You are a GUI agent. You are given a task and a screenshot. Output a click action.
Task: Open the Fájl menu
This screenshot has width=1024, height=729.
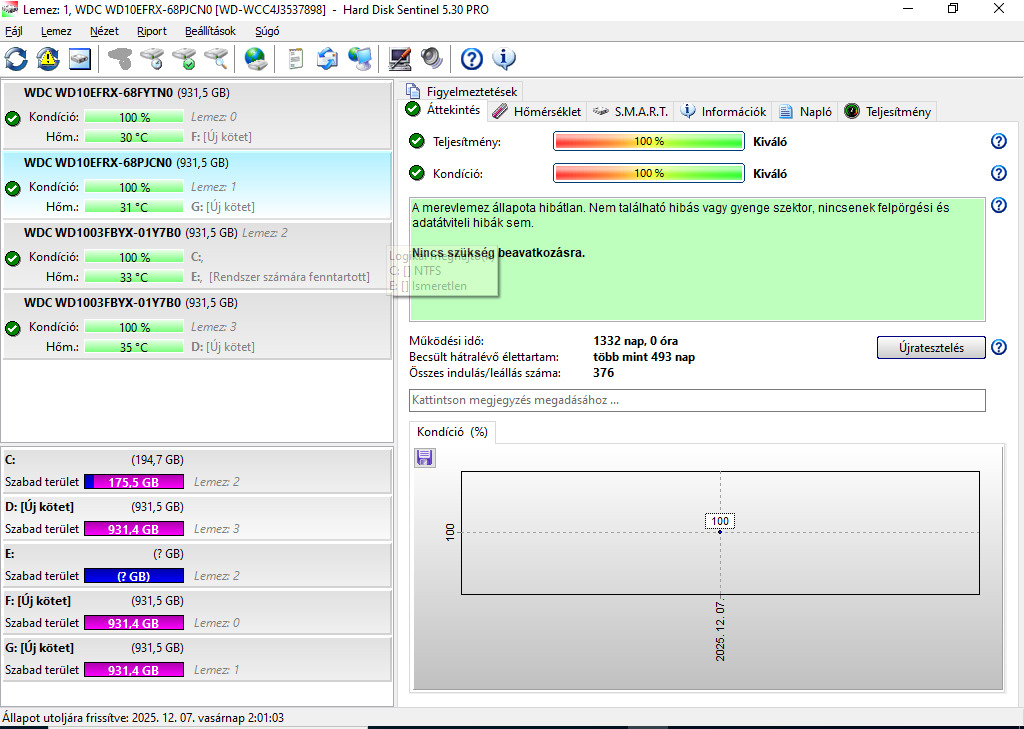tap(14, 31)
